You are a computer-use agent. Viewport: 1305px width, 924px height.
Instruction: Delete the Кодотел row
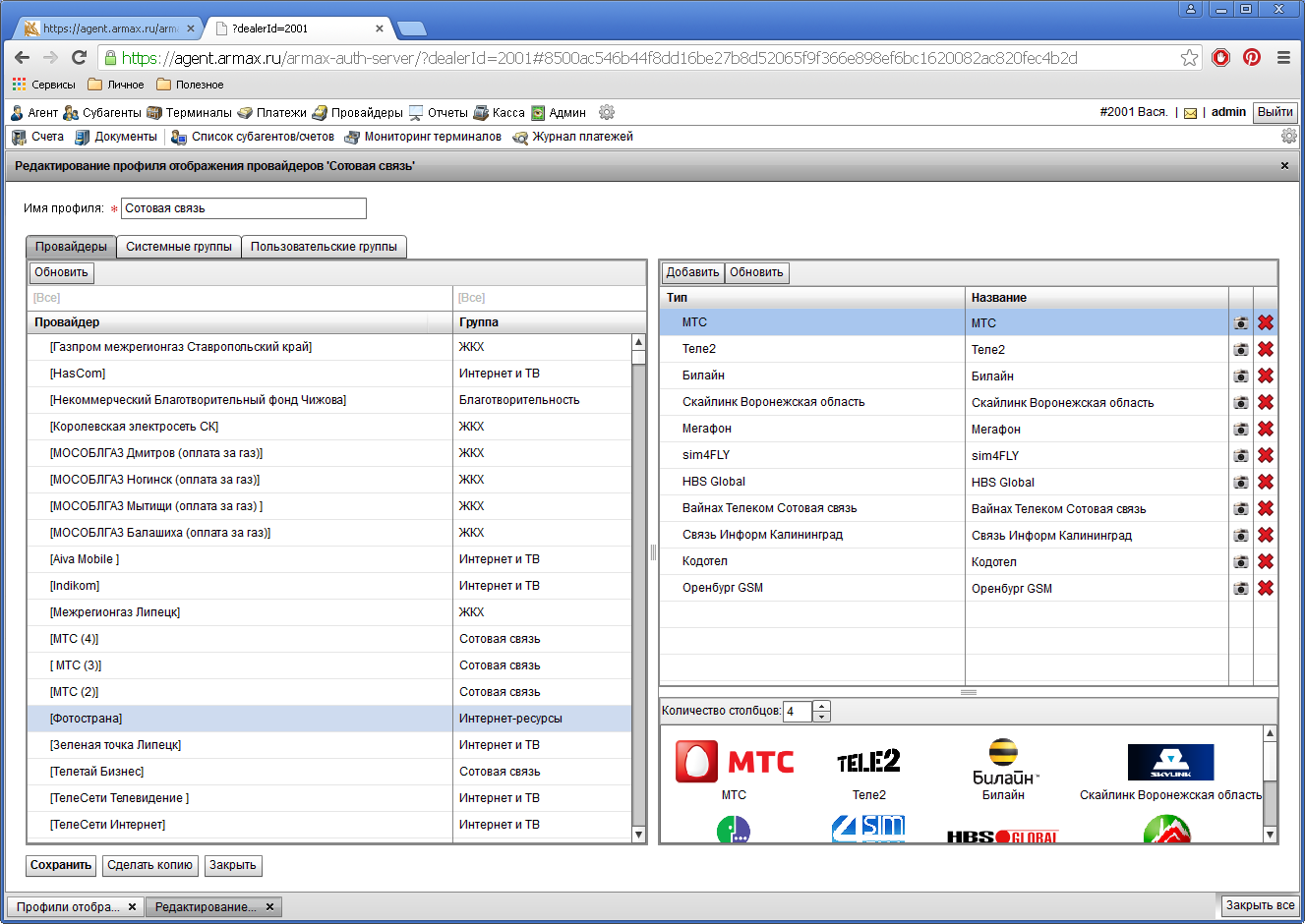coord(1266,561)
